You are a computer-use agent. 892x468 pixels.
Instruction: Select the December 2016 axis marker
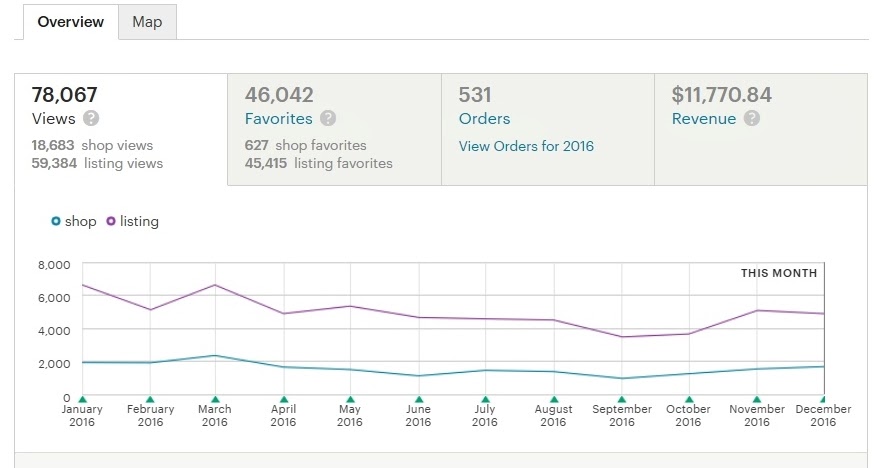[823, 399]
